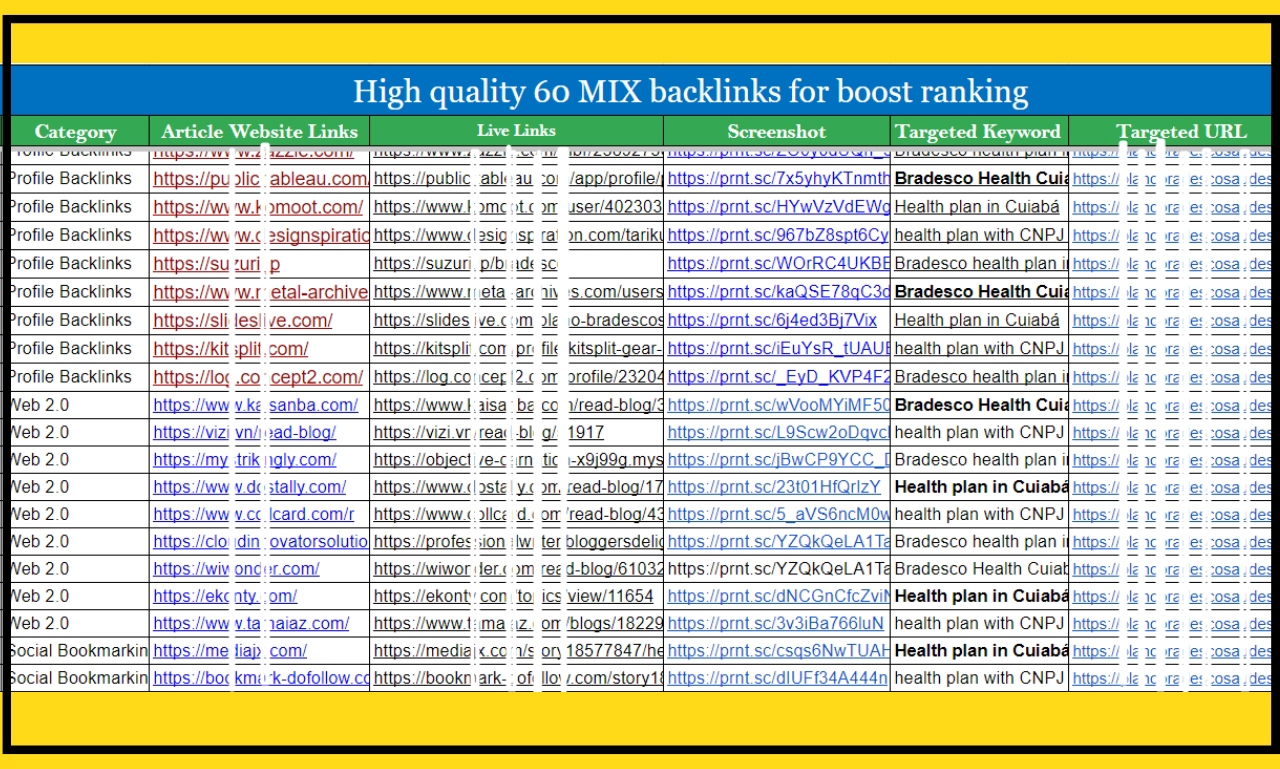Follow the suzuri.jp article website link
The image size is (1280, 769).
click(217, 264)
